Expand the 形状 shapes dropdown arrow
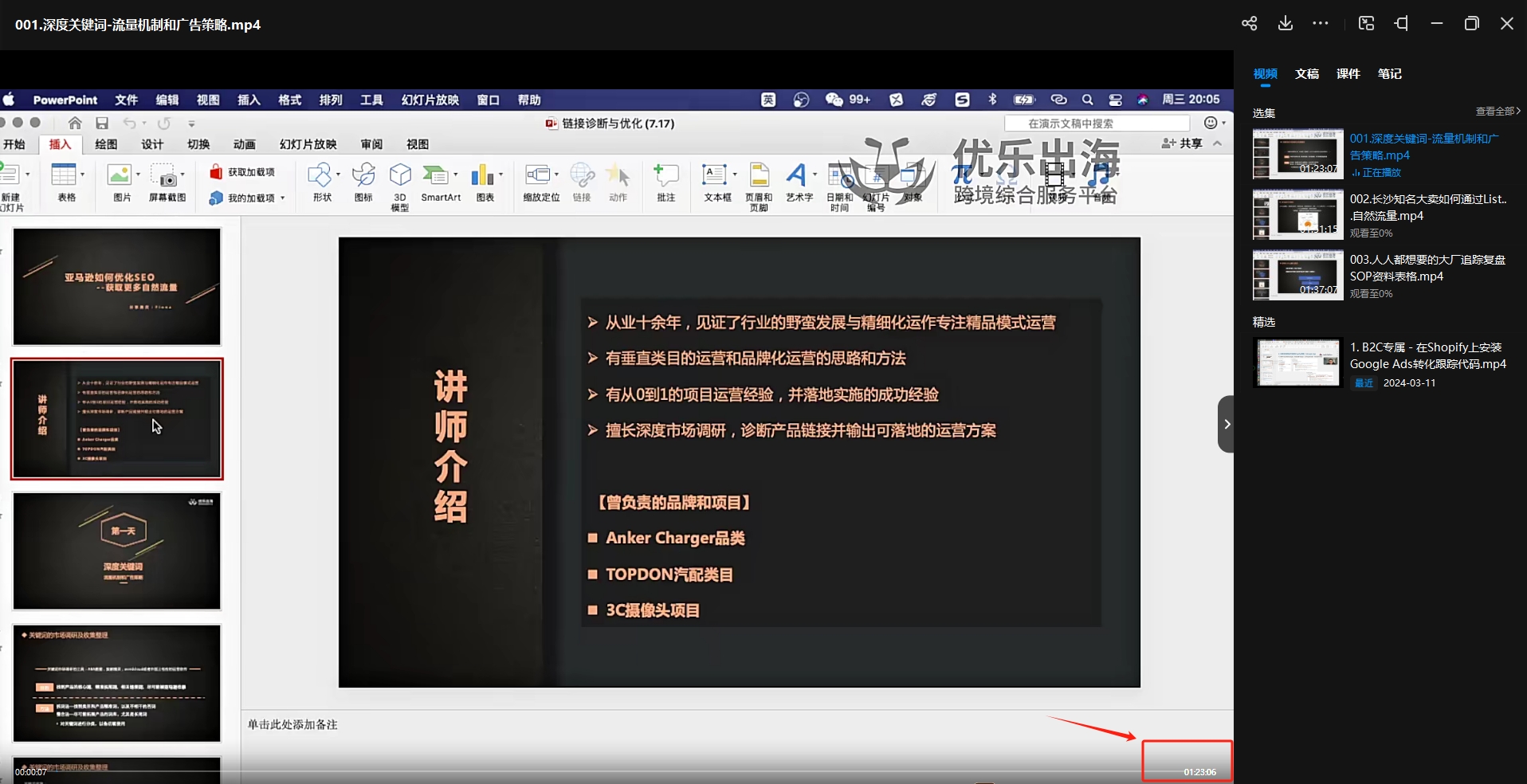Viewport: 1527px width, 784px height. click(x=339, y=174)
